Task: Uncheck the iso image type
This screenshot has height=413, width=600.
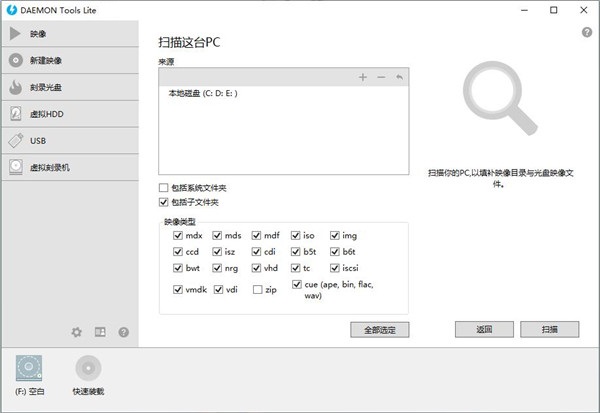Action: (x=296, y=236)
